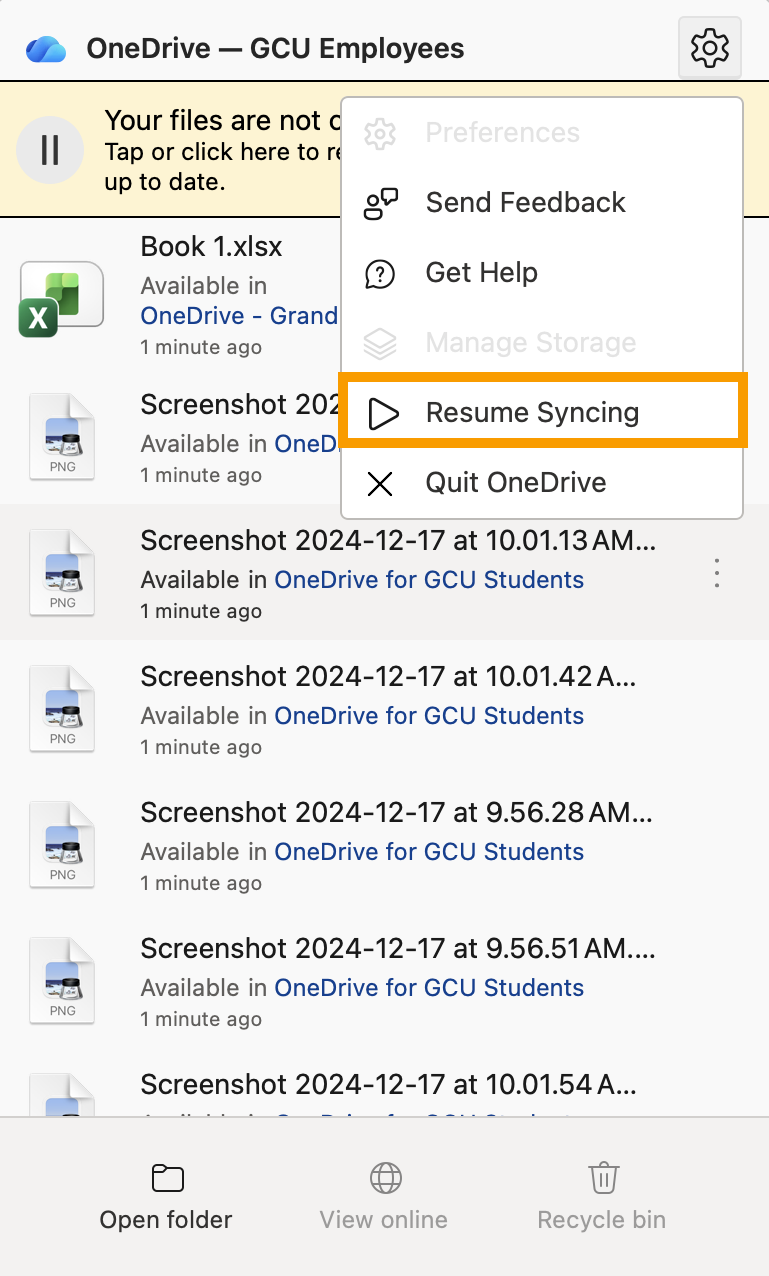The height and width of the screenshot is (1276, 769).
Task: Click the pause icon in sync banner
Action: coord(50,150)
